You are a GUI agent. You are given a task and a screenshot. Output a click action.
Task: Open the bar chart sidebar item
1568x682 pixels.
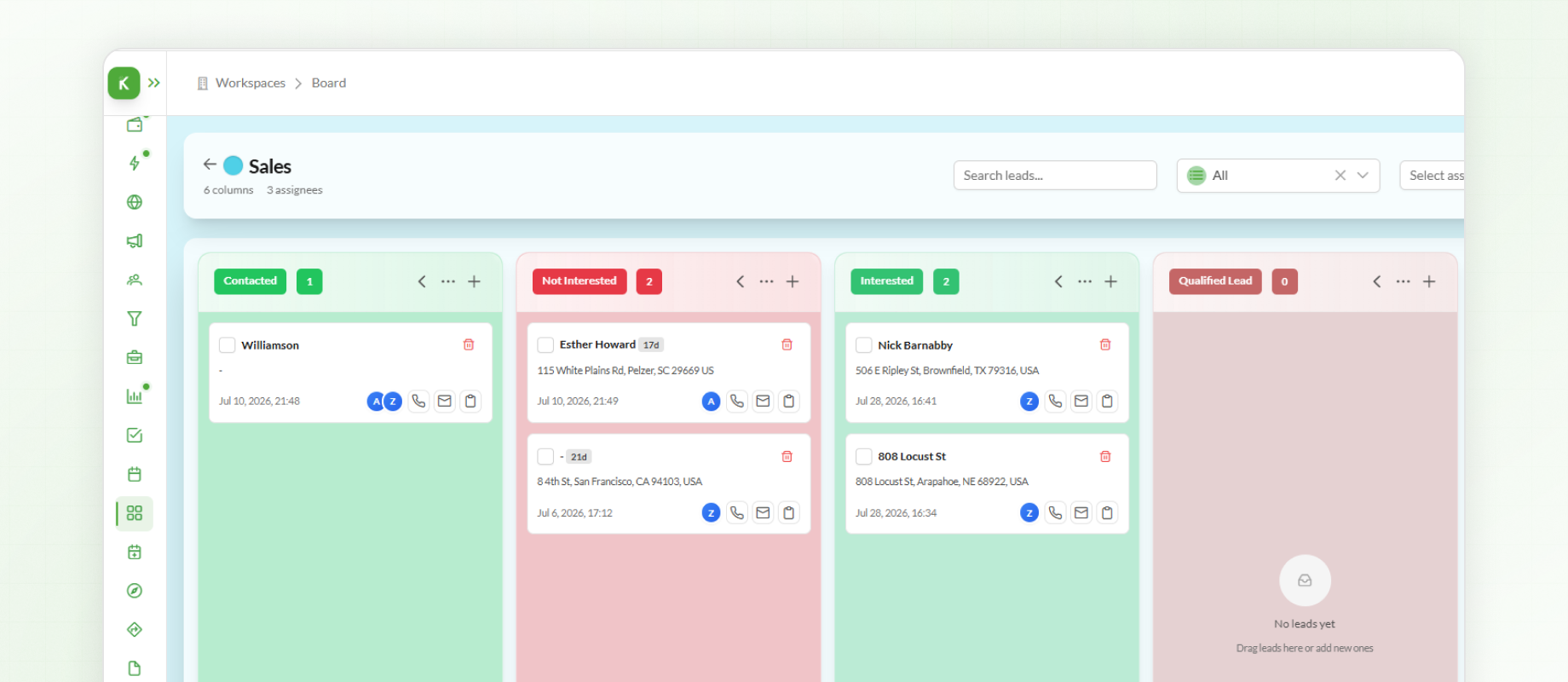[135, 396]
